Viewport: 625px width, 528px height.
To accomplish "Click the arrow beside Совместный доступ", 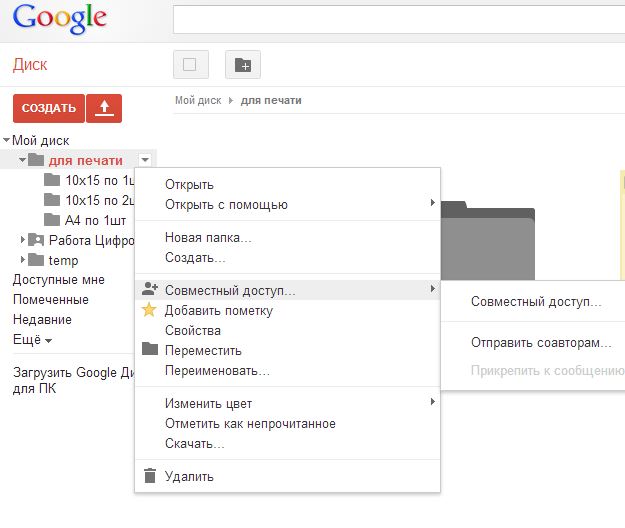I will pos(432,288).
